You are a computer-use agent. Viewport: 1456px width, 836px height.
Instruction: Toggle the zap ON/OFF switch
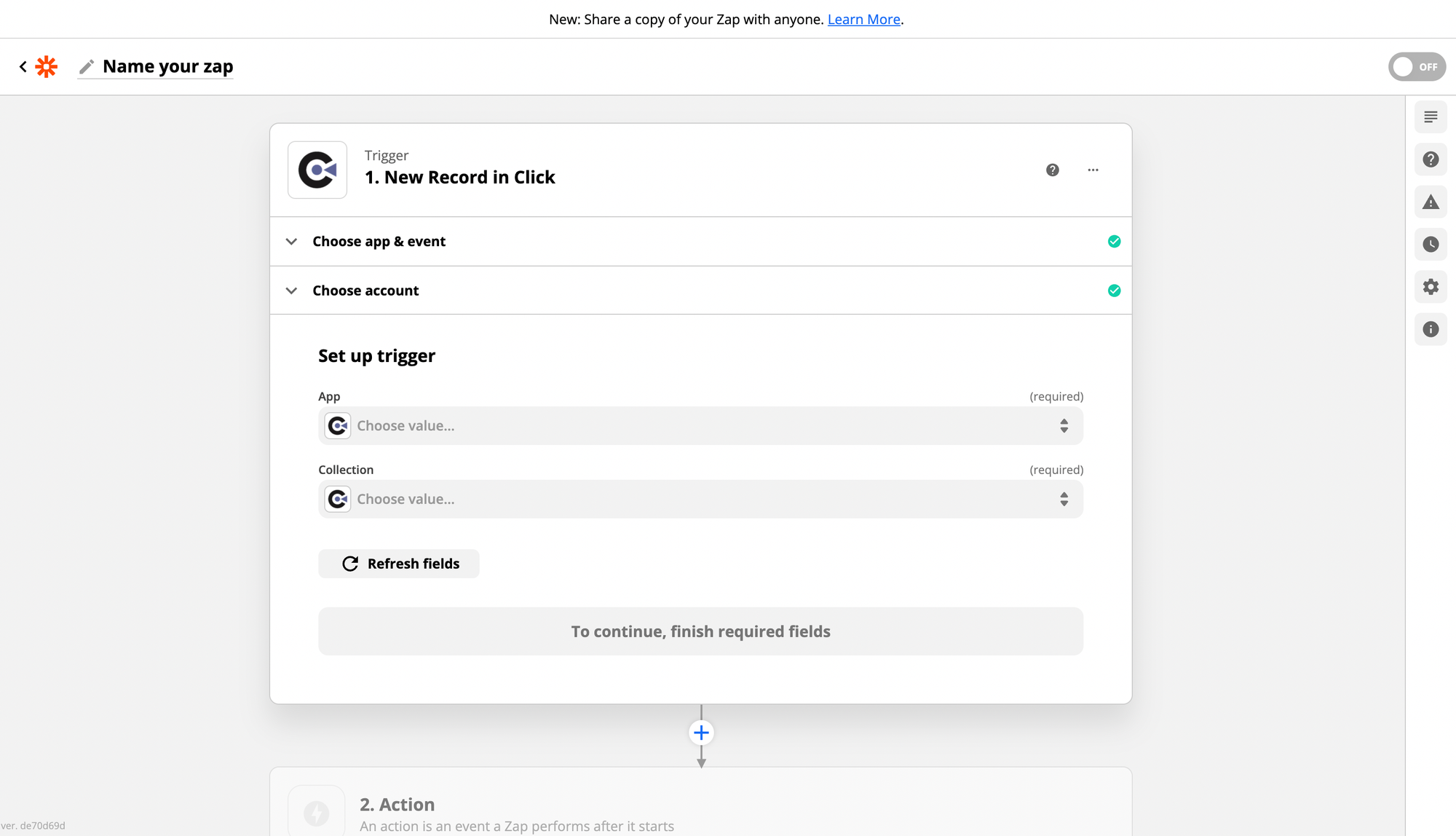[1417, 67]
